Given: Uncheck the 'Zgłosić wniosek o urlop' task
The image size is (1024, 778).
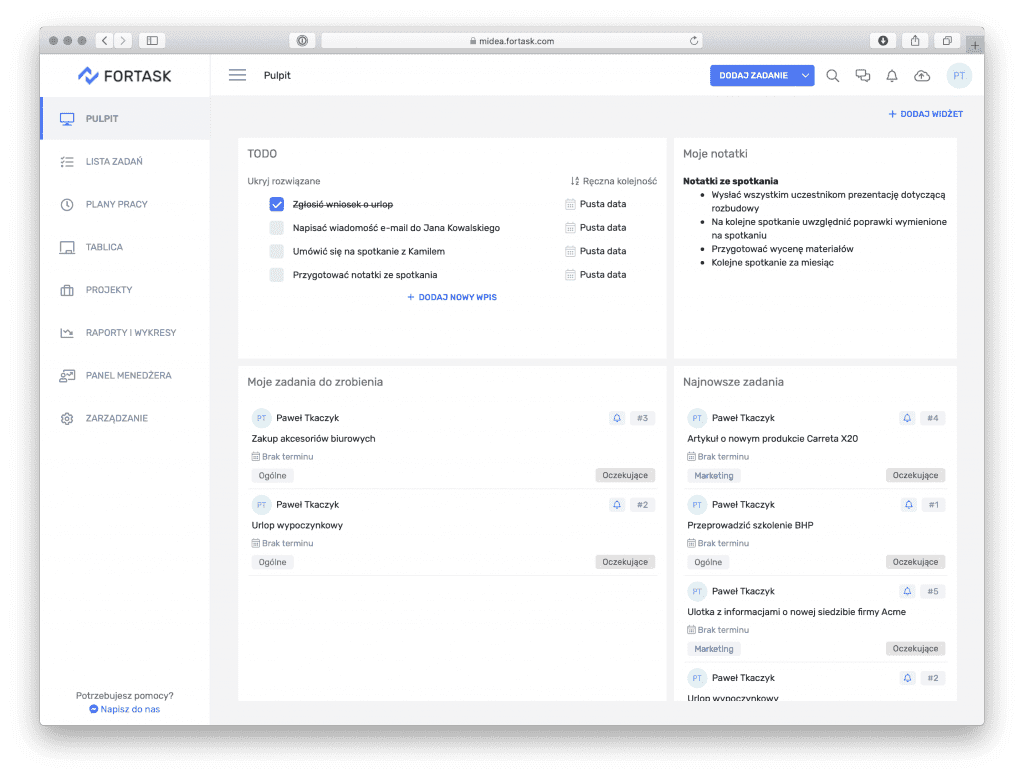Looking at the screenshot, I should click(x=276, y=204).
